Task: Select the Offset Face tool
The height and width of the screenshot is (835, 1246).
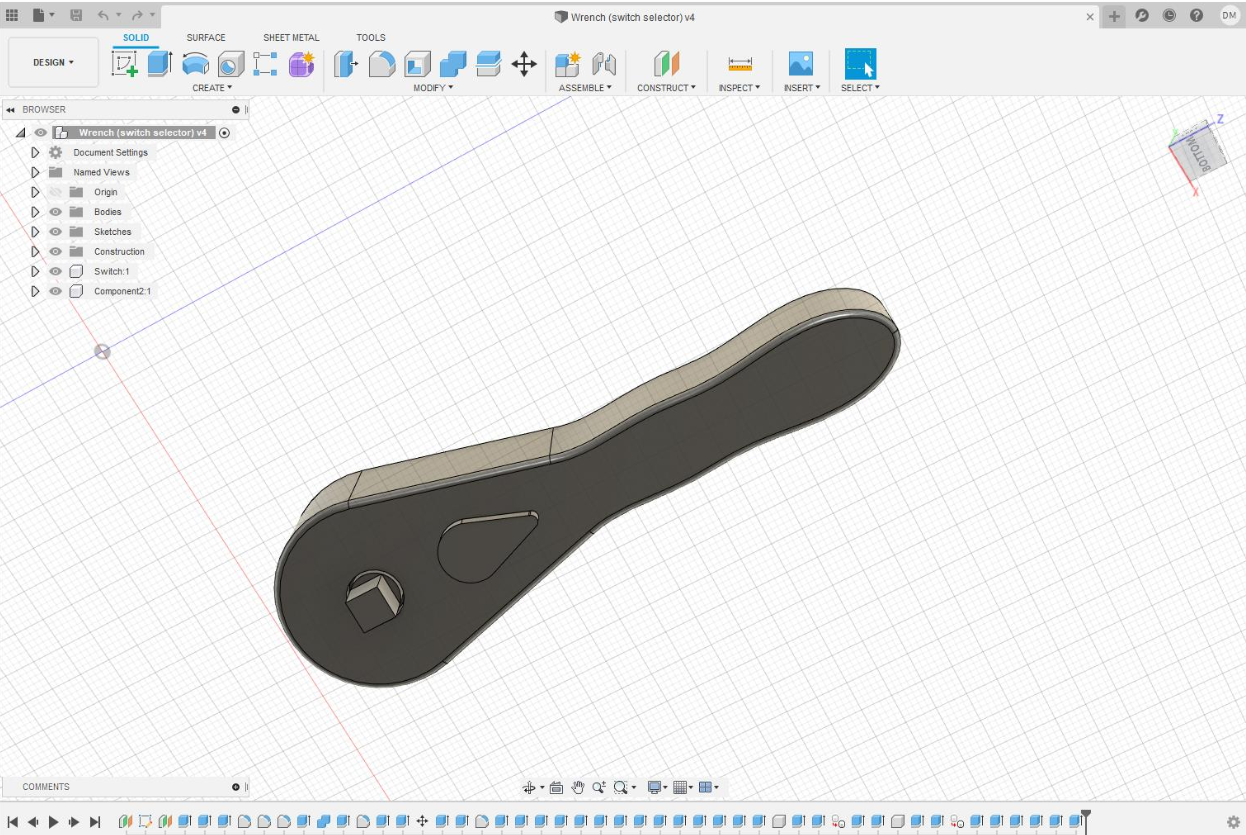Action: point(488,65)
